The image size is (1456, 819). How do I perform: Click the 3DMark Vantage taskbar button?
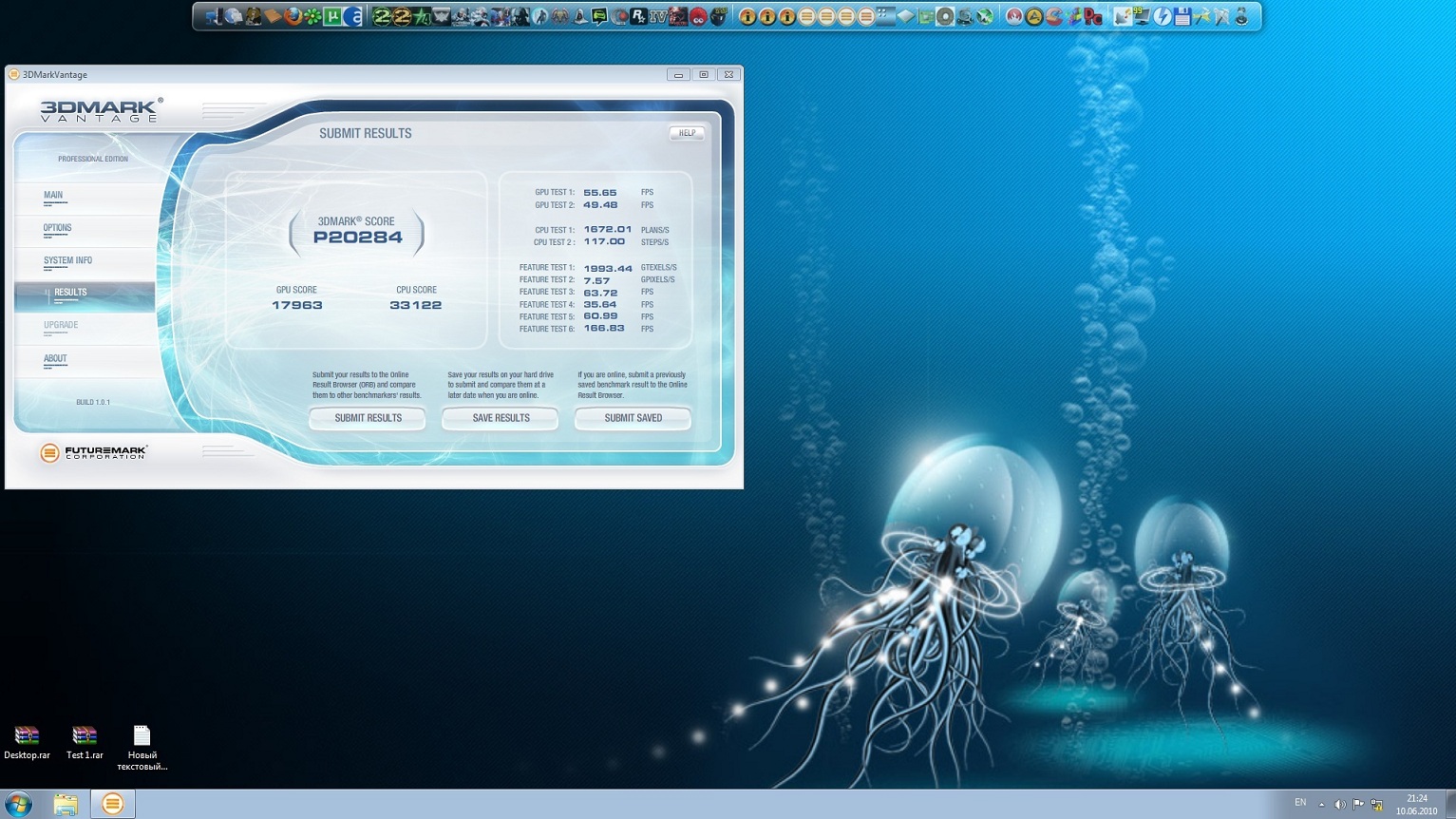(x=112, y=804)
